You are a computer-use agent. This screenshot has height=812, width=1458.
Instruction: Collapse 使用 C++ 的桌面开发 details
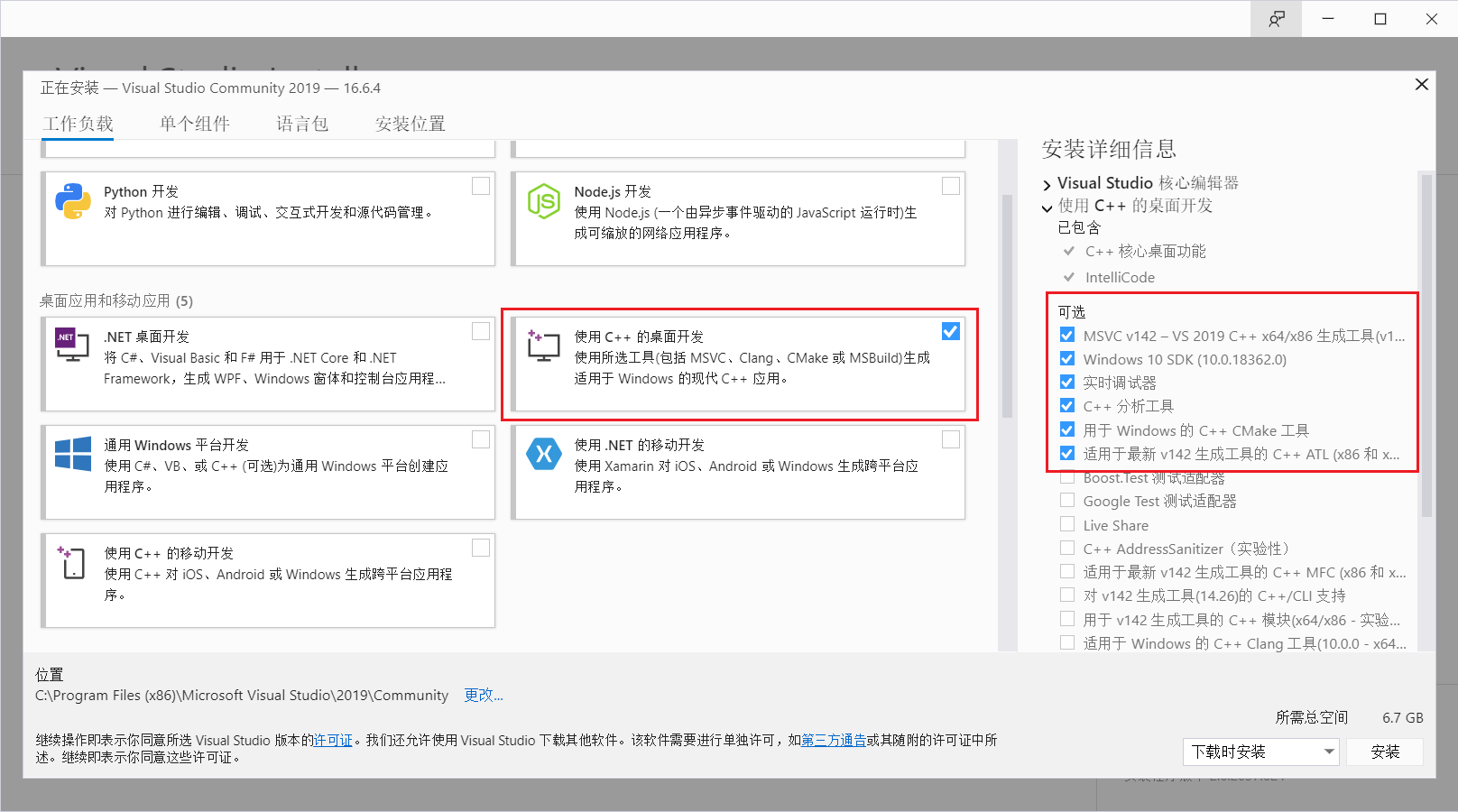[1047, 208]
